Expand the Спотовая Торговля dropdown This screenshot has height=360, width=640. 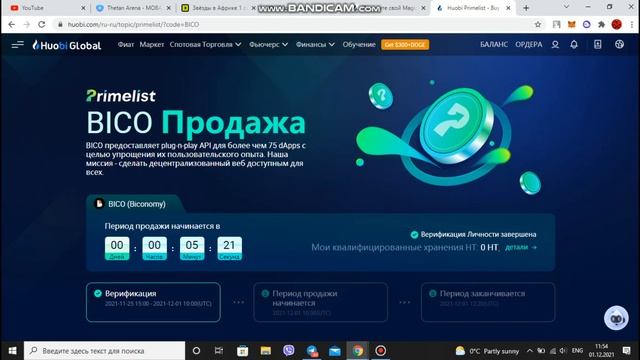[x=205, y=44]
